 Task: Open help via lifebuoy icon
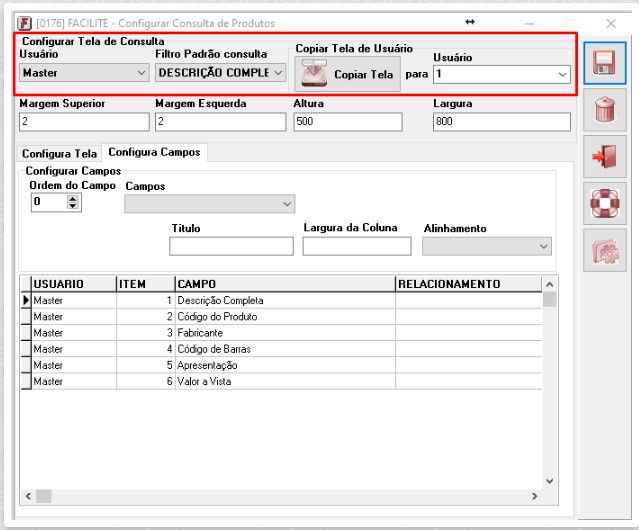tap(604, 203)
